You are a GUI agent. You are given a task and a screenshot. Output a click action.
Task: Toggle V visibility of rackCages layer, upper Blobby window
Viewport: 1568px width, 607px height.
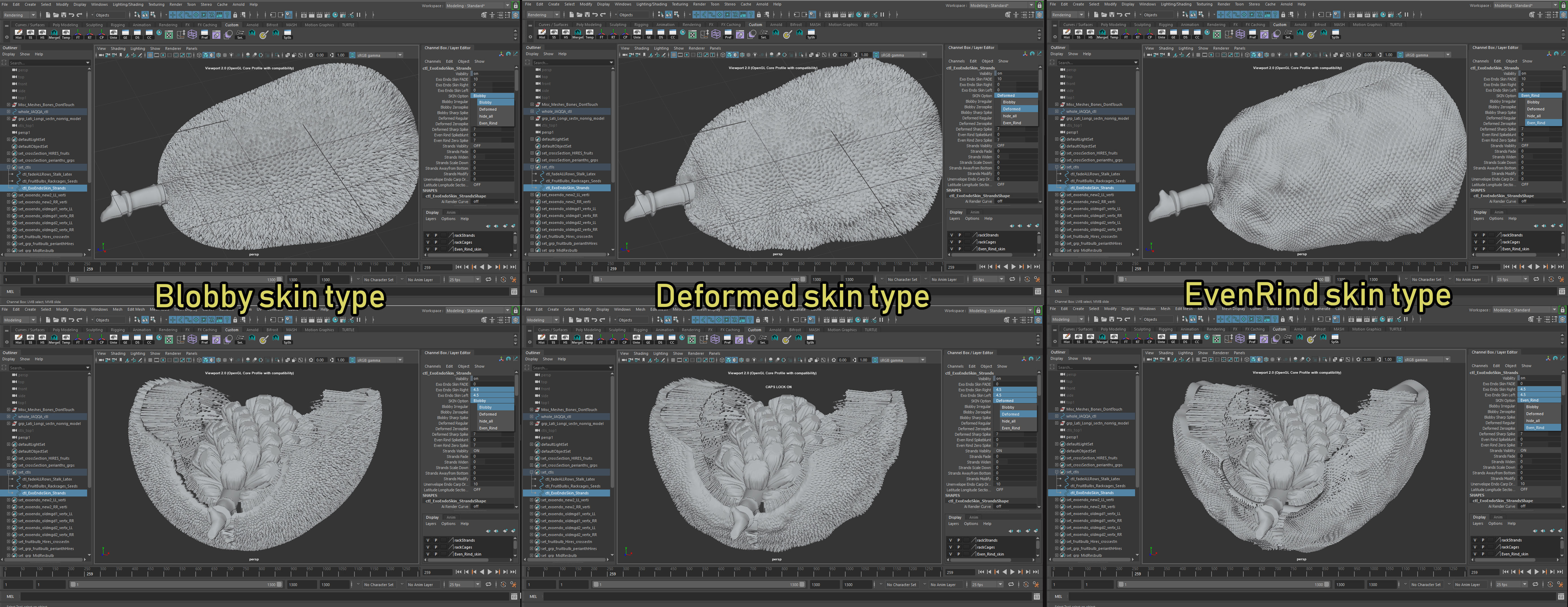[x=428, y=242]
